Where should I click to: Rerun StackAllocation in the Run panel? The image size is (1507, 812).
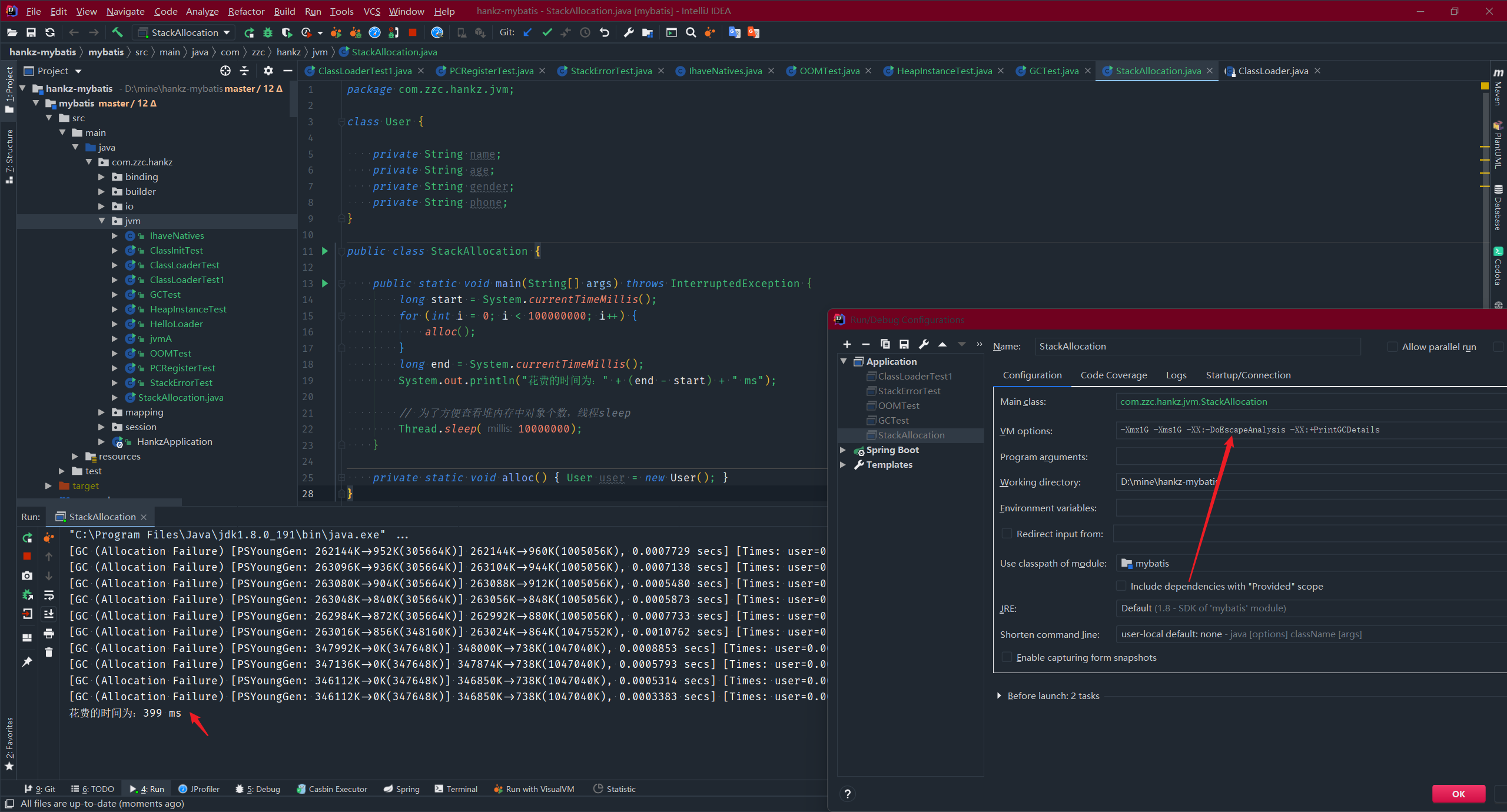tap(27, 538)
